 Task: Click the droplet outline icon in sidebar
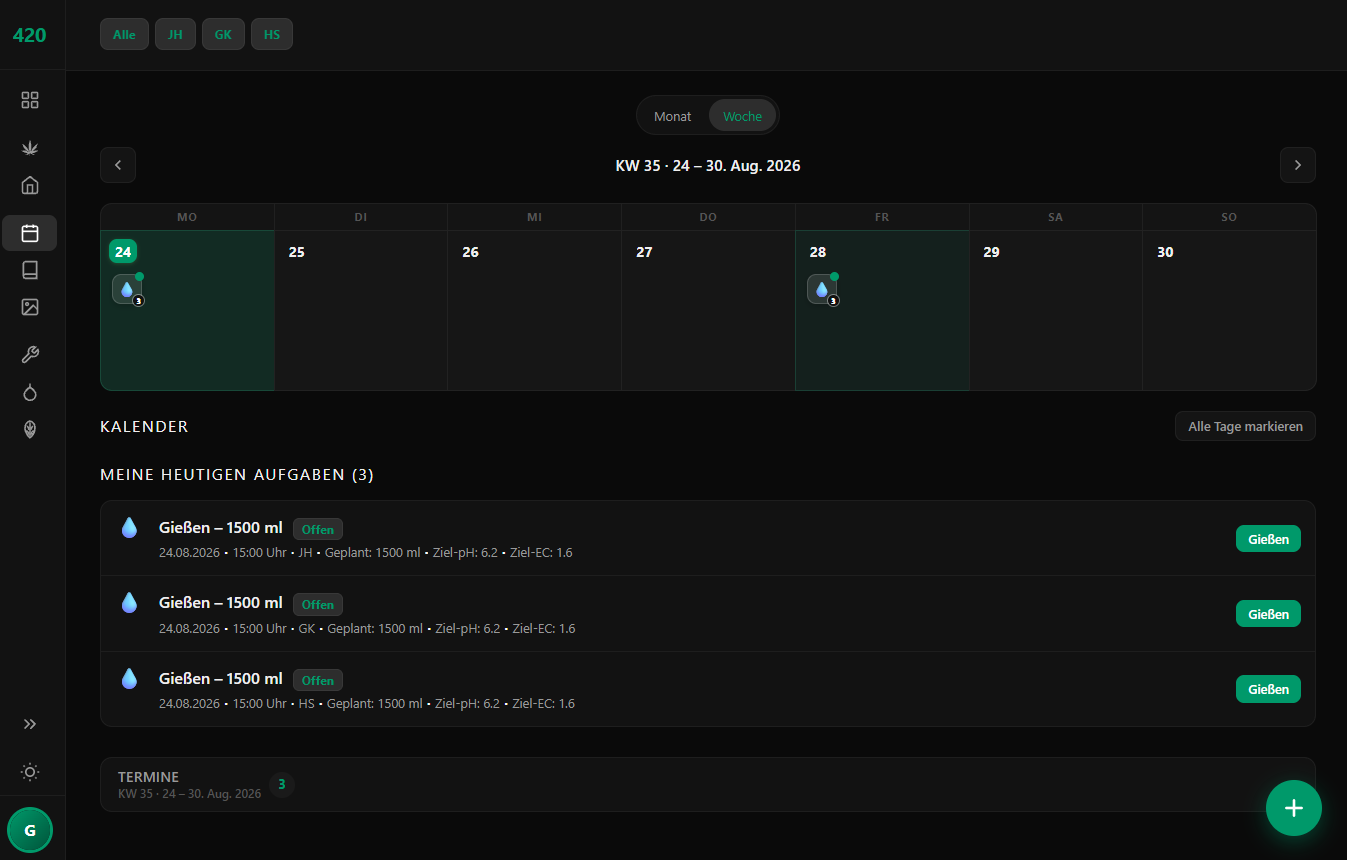30,392
